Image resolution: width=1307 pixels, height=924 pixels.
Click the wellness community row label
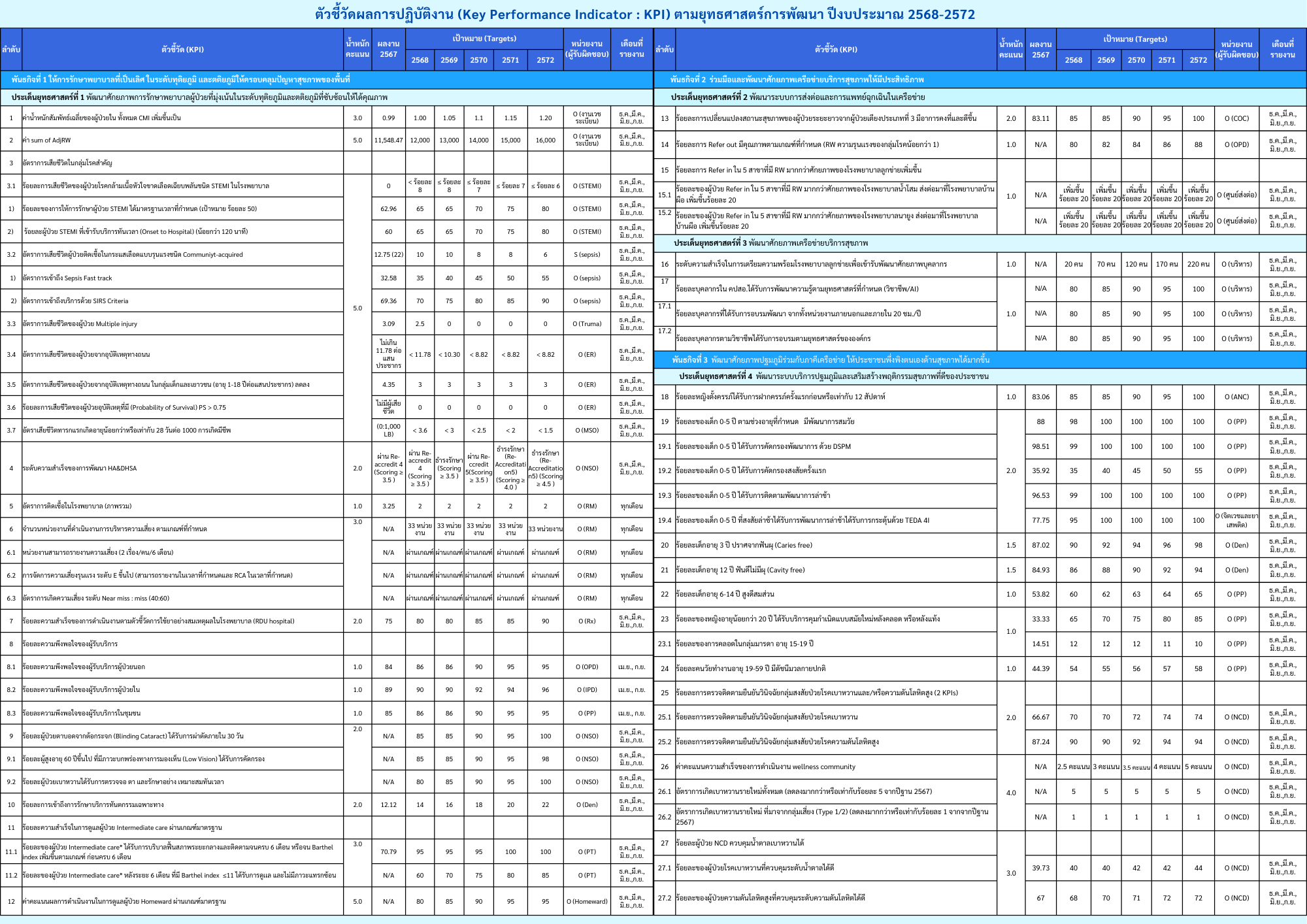[765, 767]
